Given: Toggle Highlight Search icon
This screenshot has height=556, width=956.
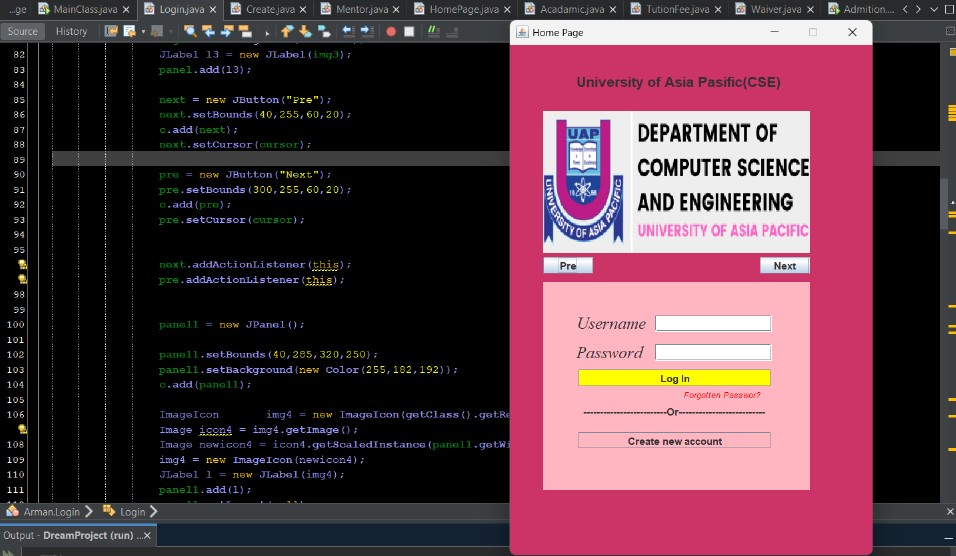Looking at the screenshot, I should click(x=245, y=31).
